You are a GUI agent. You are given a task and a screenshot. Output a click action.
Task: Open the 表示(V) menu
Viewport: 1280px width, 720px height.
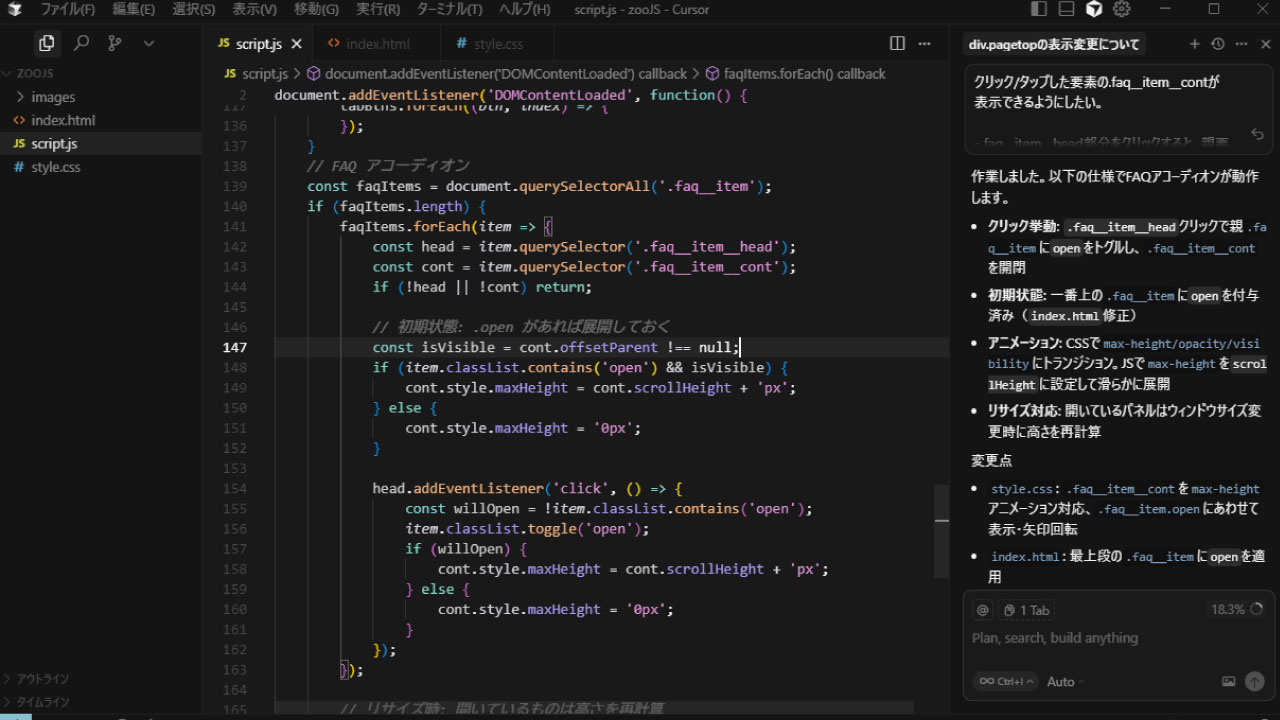254,9
